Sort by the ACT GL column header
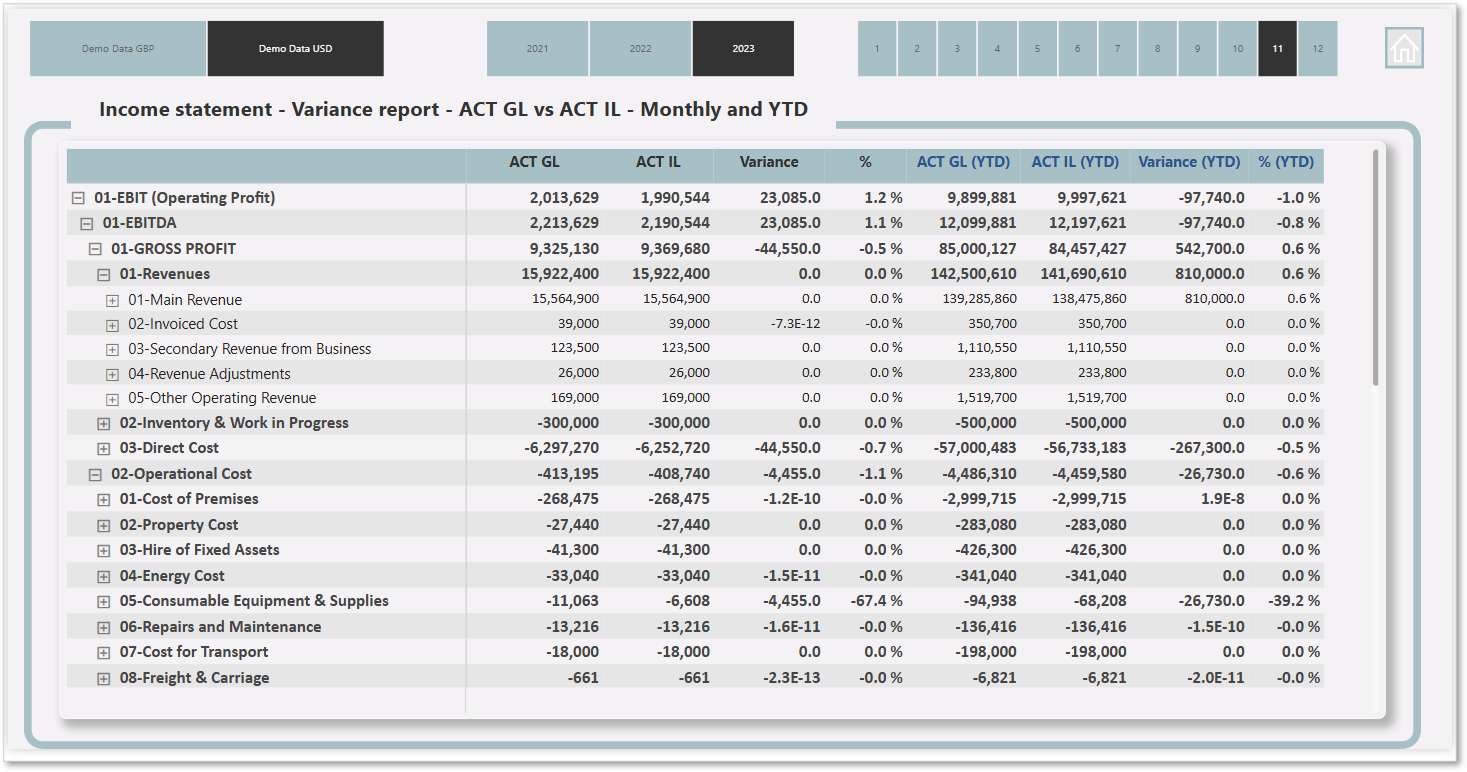Screen dimensions: 1467x772 point(535,162)
